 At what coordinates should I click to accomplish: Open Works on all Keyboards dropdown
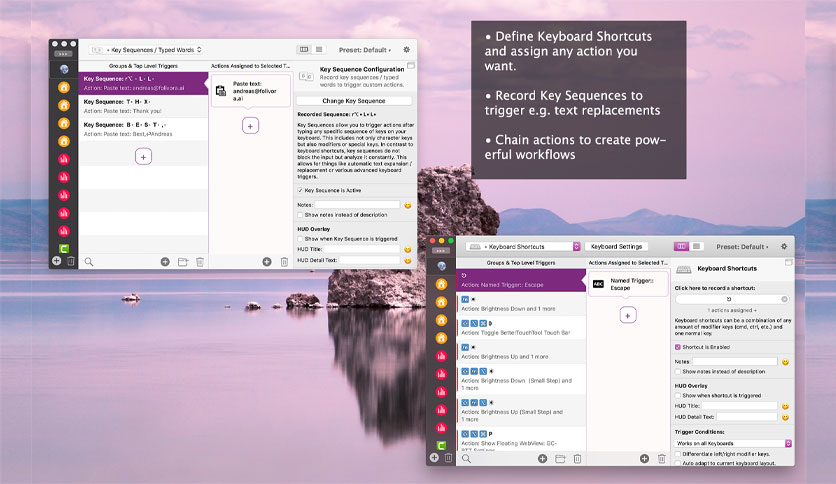pyautogui.click(x=733, y=443)
